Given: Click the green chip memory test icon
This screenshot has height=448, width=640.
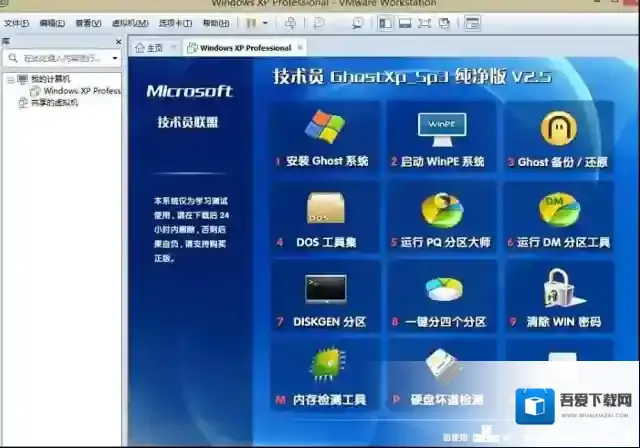Looking at the screenshot, I should (x=328, y=364).
